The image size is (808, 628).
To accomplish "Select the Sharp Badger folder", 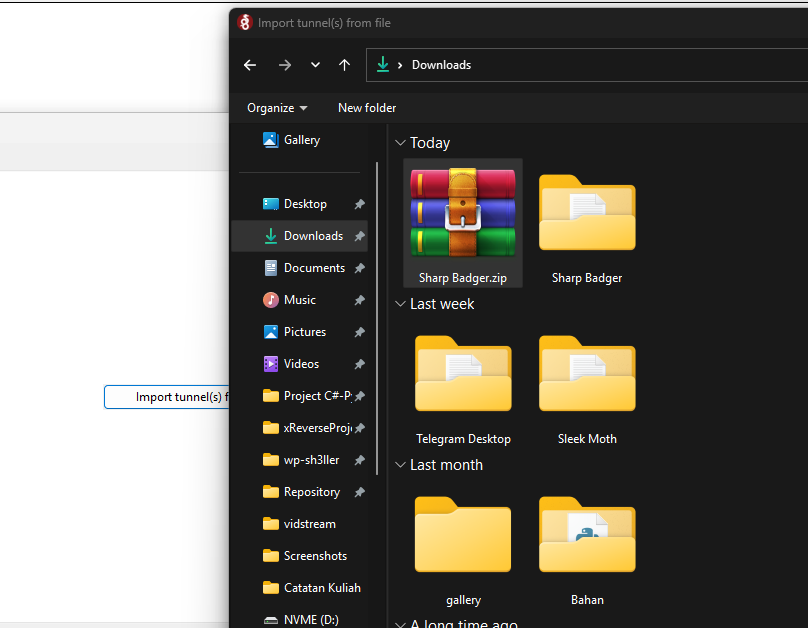I will (x=587, y=214).
